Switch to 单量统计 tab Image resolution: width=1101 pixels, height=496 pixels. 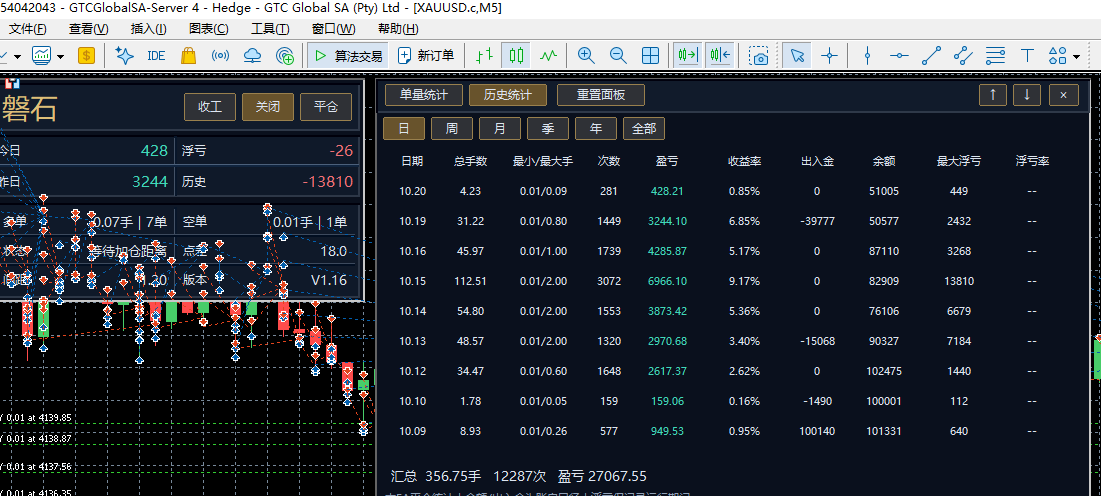(x=421, y=95)
